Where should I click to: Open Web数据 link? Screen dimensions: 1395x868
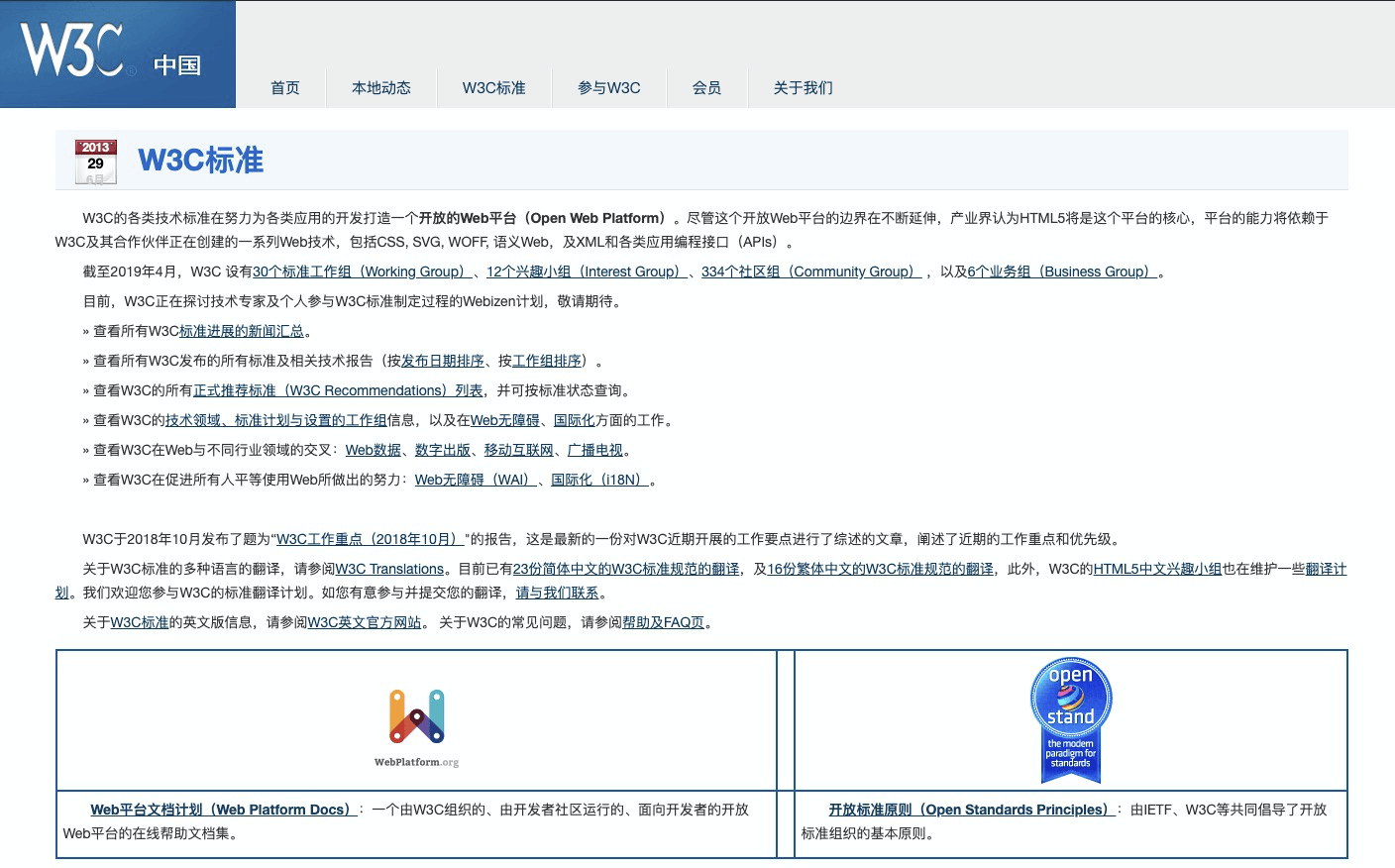pos(374,450)
